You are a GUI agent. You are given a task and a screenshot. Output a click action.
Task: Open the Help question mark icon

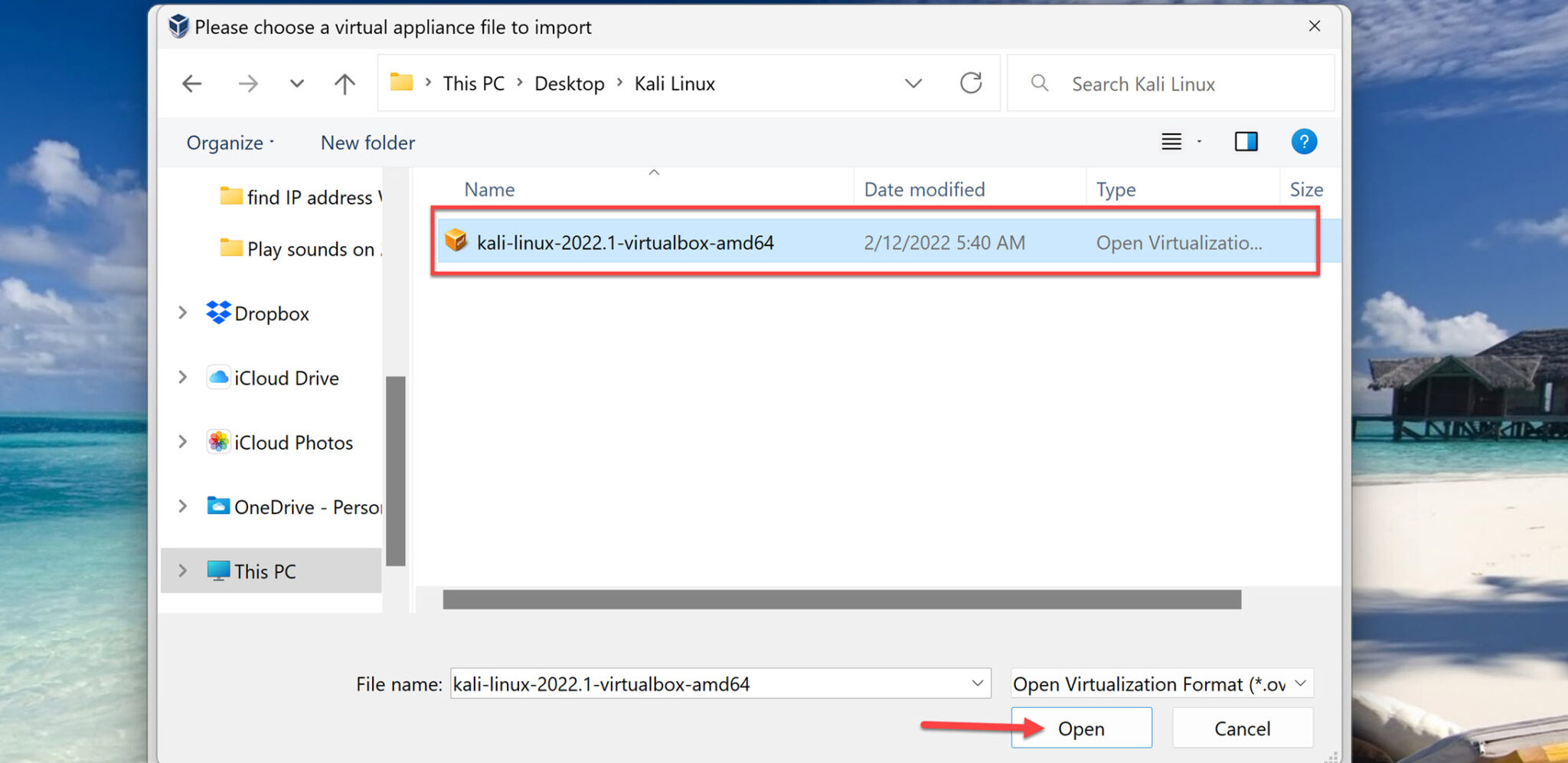click(1304, 141)
